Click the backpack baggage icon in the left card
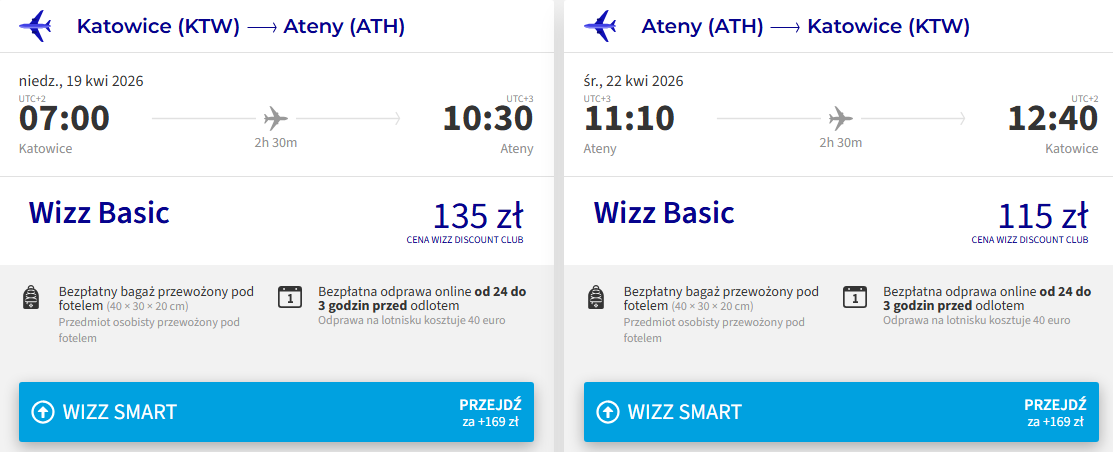 (x=31, y=297)
